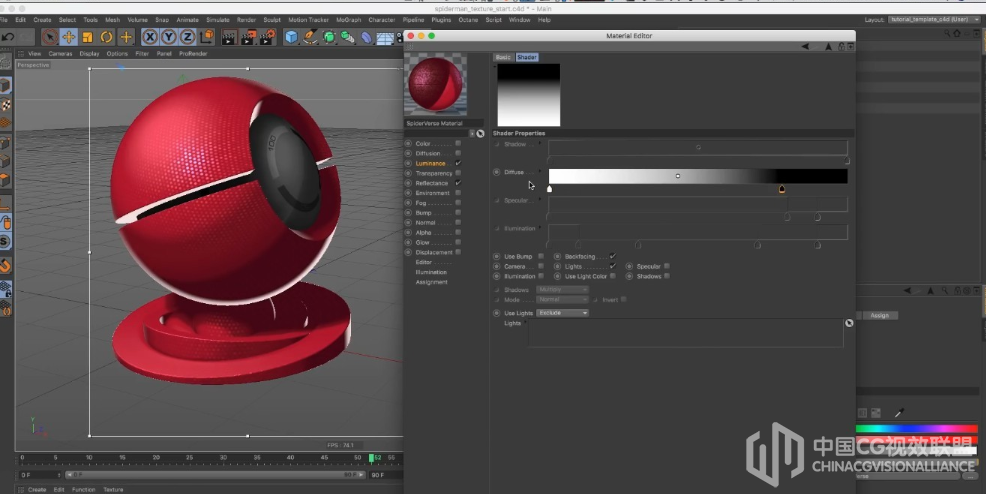
Task: Open the Floor environment icon
Action: (x=385, y=38)
